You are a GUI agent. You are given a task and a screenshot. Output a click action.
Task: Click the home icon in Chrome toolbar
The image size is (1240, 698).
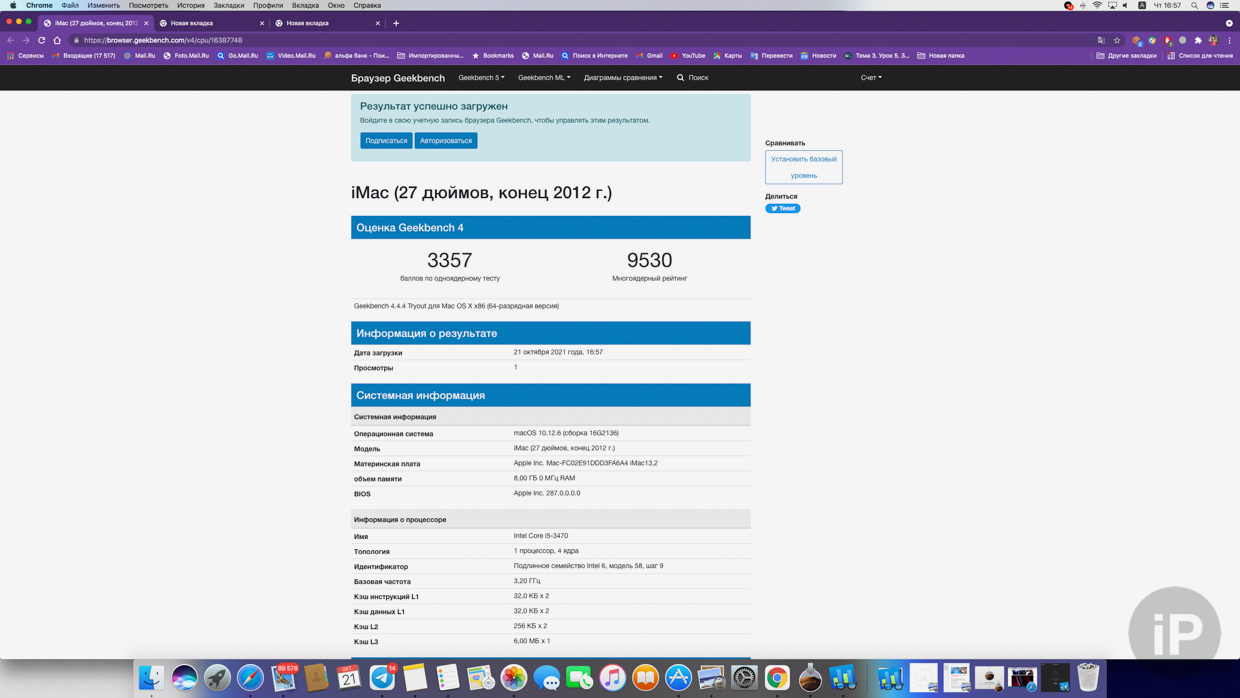pos(57,40)
